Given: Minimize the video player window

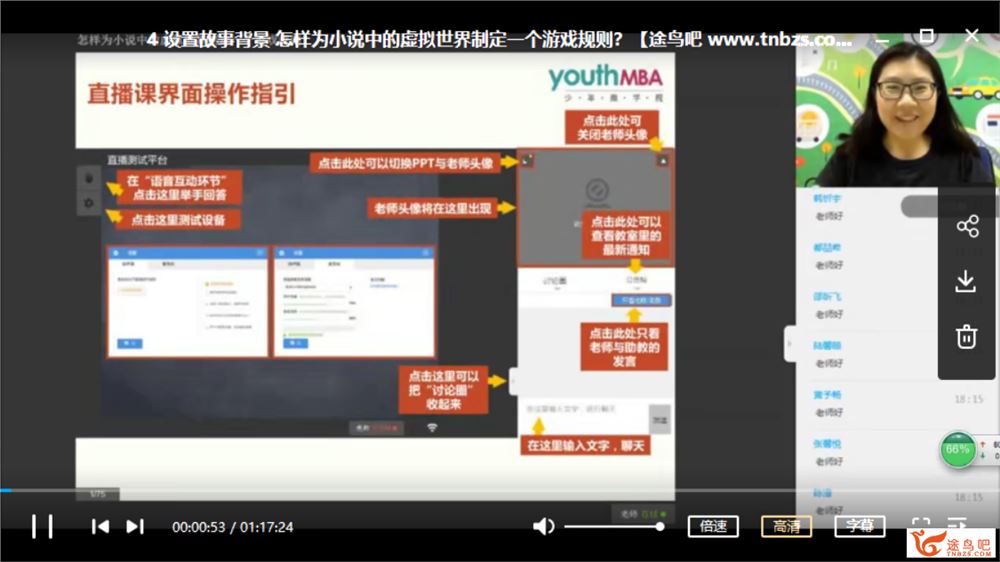Looking at the screenshot, I should coord(883,36).
